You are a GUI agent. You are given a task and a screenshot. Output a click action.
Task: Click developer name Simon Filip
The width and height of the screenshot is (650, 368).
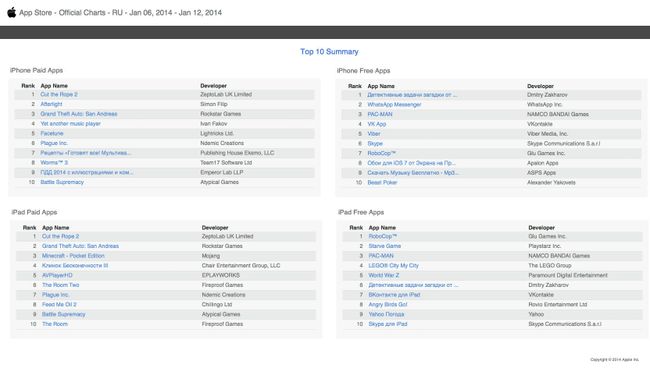pyautogui.click(x=214, y=104)
